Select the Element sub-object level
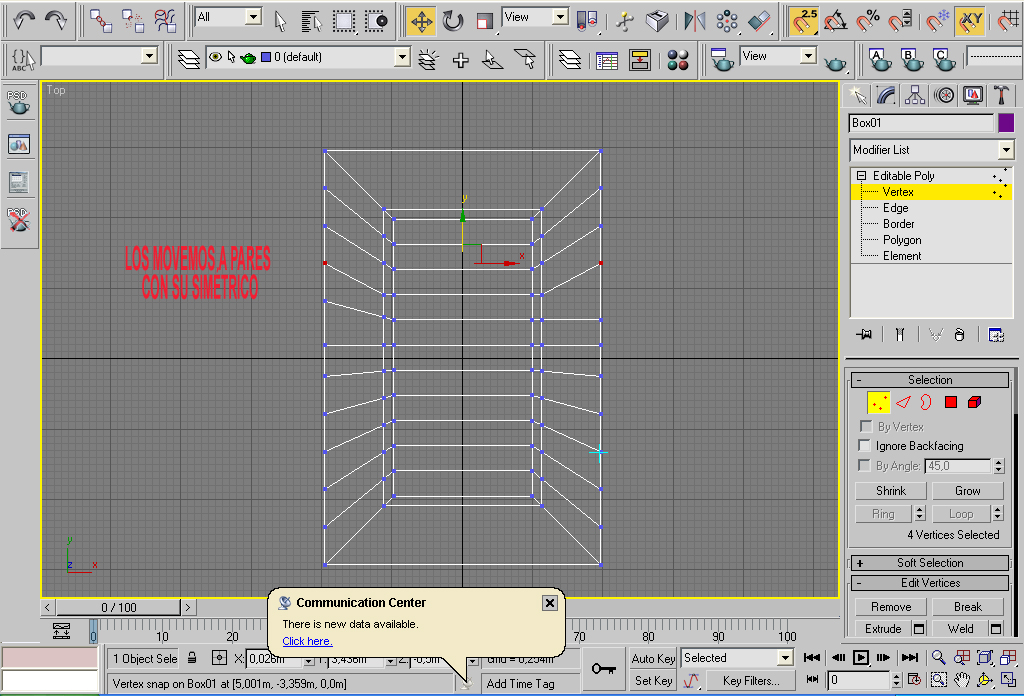The width and height of the screenshot is (1024, 696). click(x=901, y=256)
